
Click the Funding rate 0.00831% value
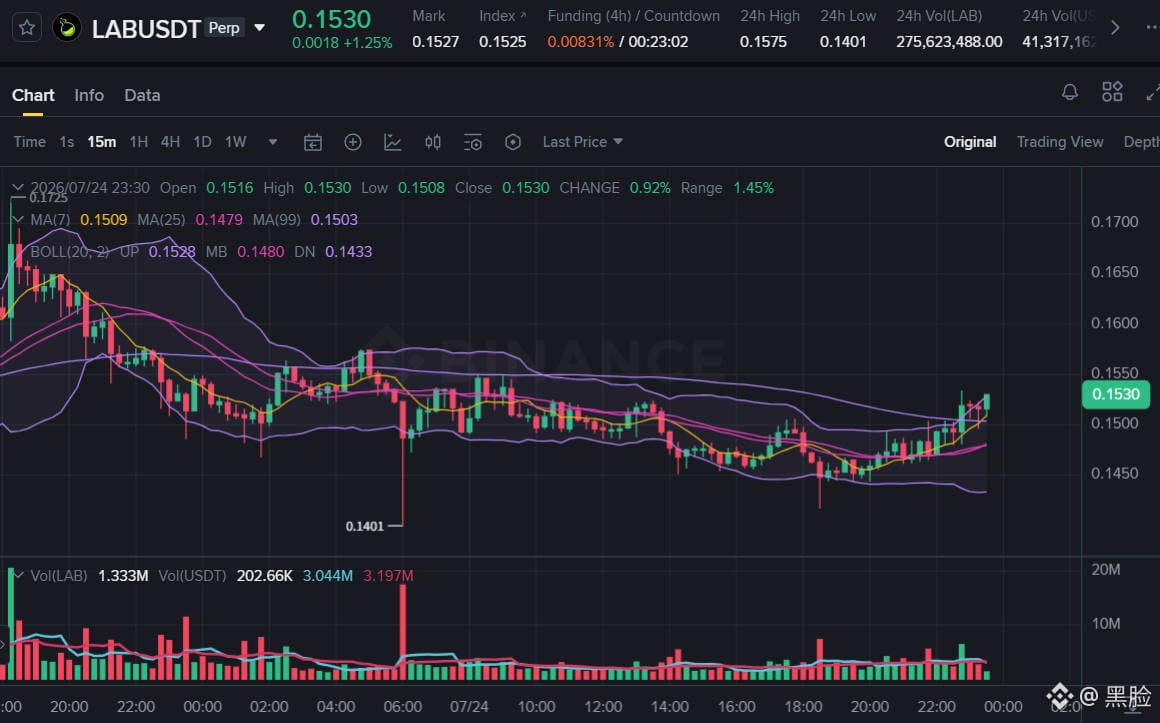coord(581,42)
